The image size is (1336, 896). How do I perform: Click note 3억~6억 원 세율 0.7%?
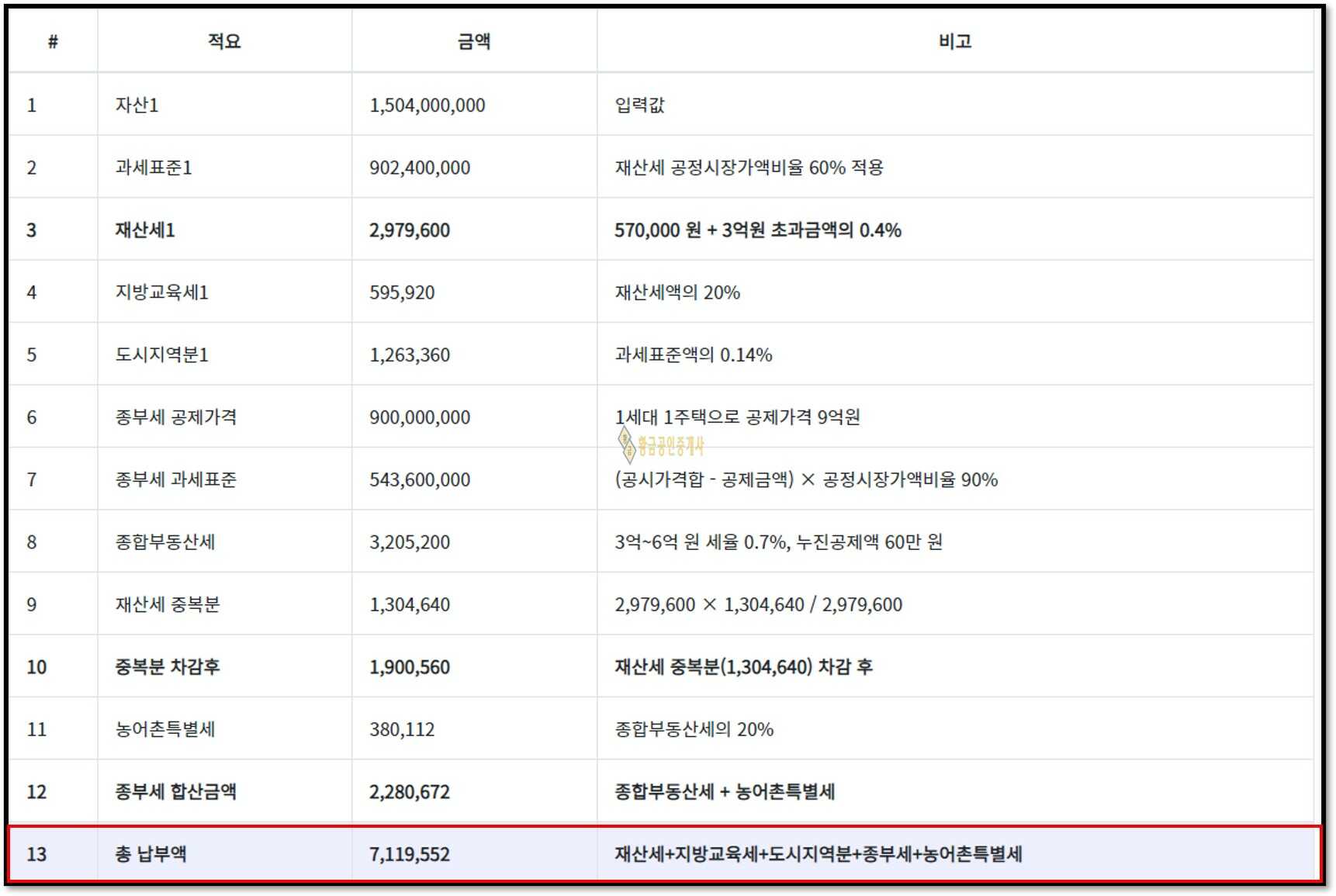coord(779,542)
